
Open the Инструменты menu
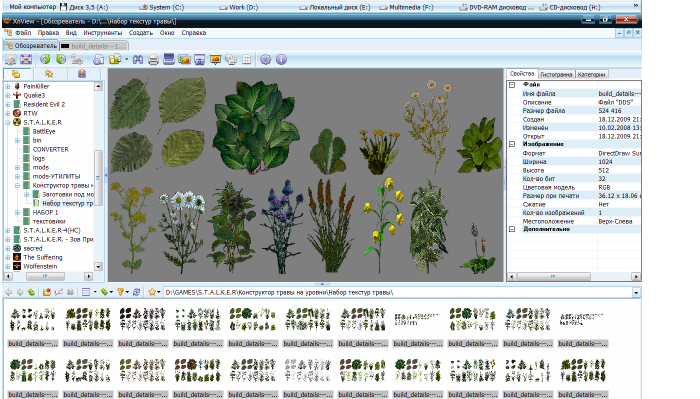pos(103,33)
